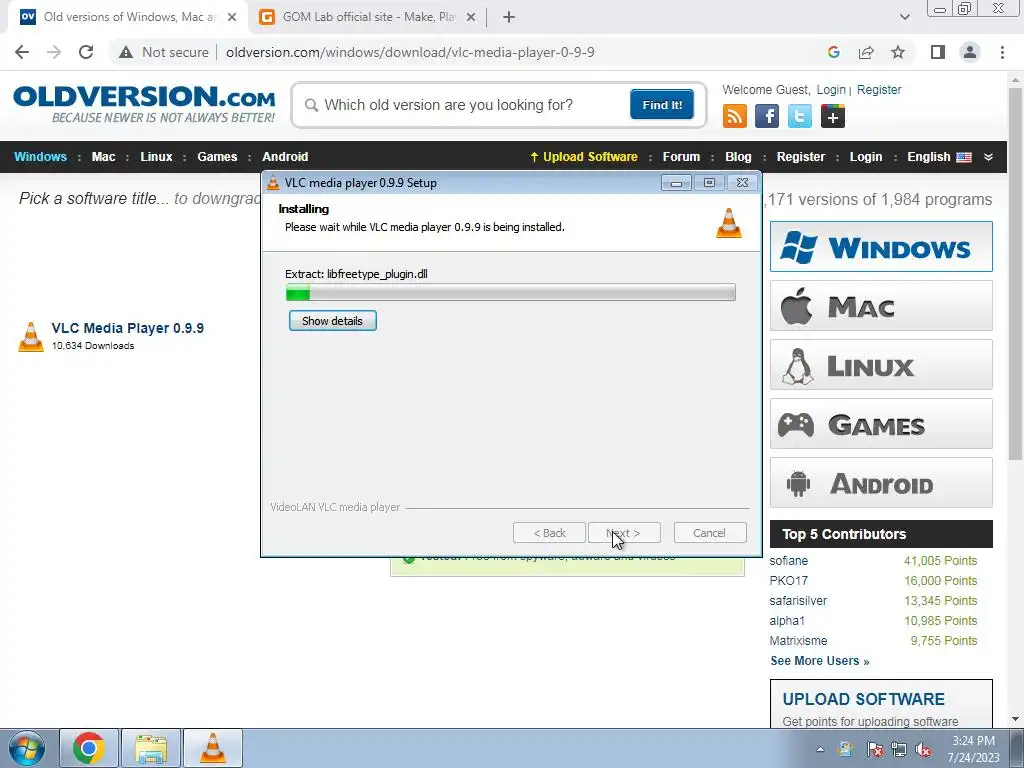The width and height of the screenshot is (1024, 768).
Task: Close the GOM Lab tab
Action: (471, 17)
